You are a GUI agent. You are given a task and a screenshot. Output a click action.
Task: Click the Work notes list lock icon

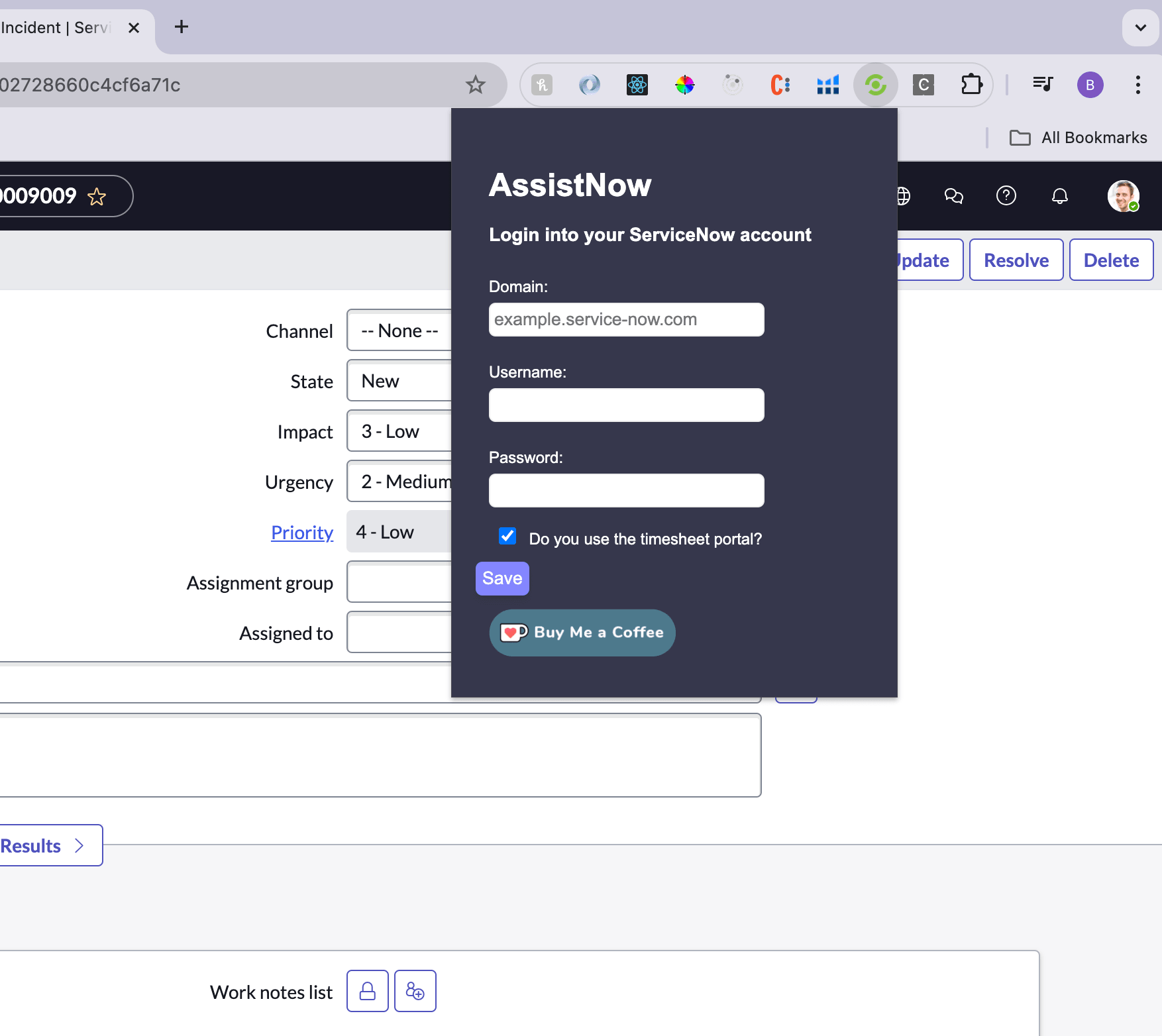[x=367, y=991]
